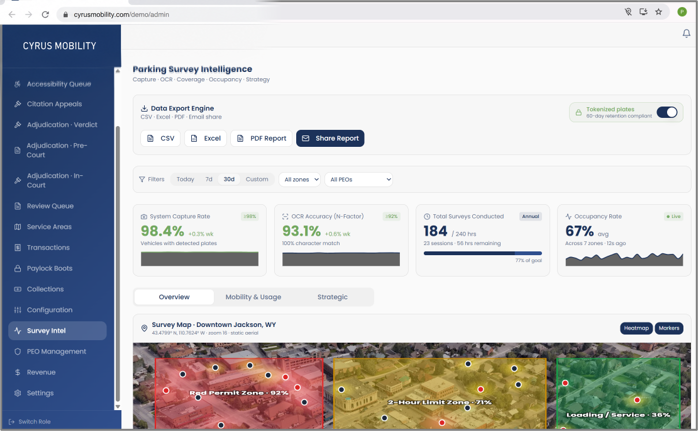Click the camera icon on System Capture Rate
Viewport: 698px width, 431px height.
(x=144, y=216)
